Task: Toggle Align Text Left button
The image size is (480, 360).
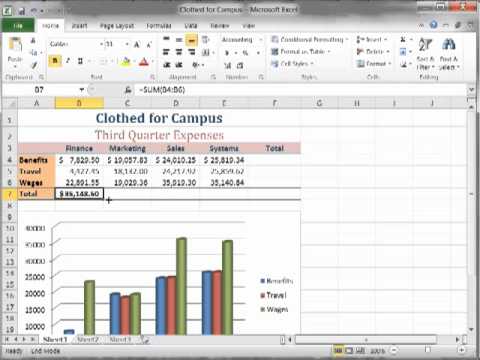Action: 166,52
